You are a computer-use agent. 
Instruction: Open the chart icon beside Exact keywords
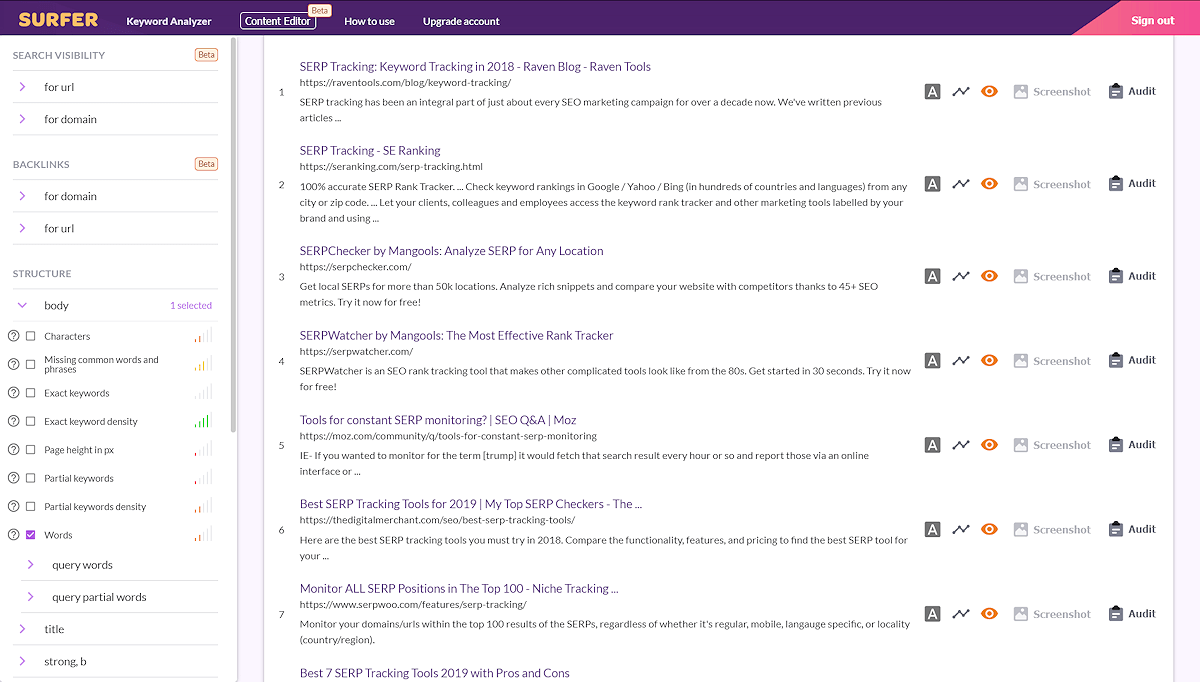click(x=201, y=392)
